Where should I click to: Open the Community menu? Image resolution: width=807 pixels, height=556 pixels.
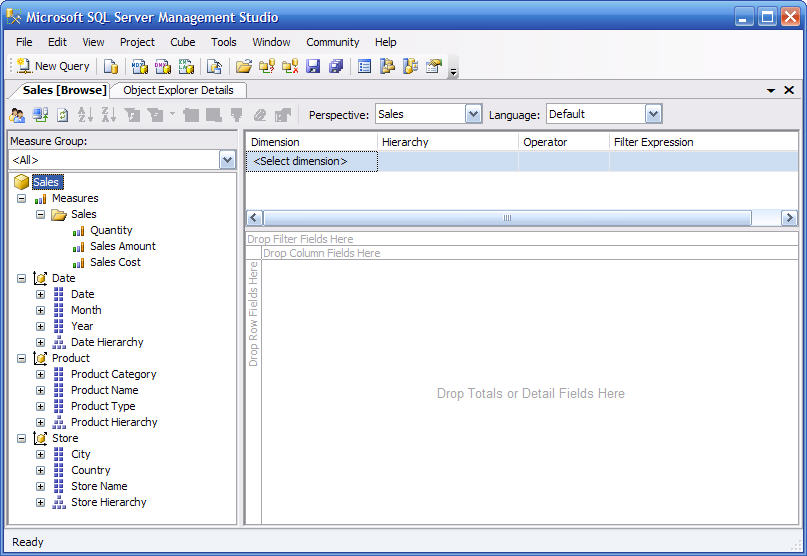332,42
